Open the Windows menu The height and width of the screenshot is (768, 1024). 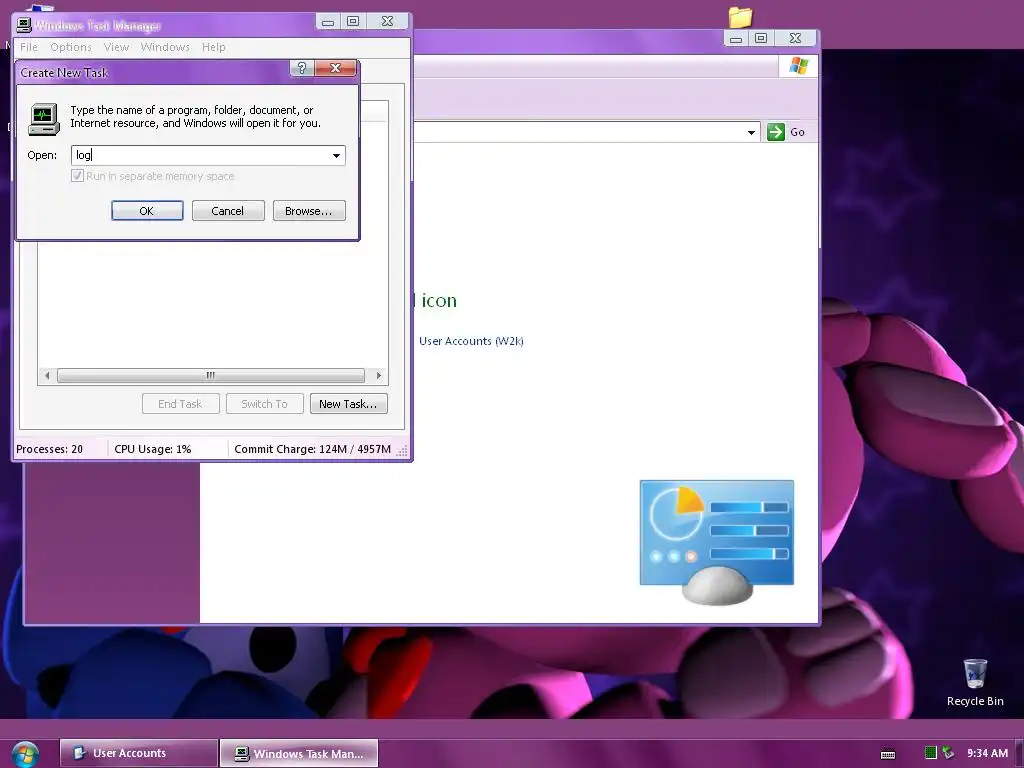pos(165,47)
